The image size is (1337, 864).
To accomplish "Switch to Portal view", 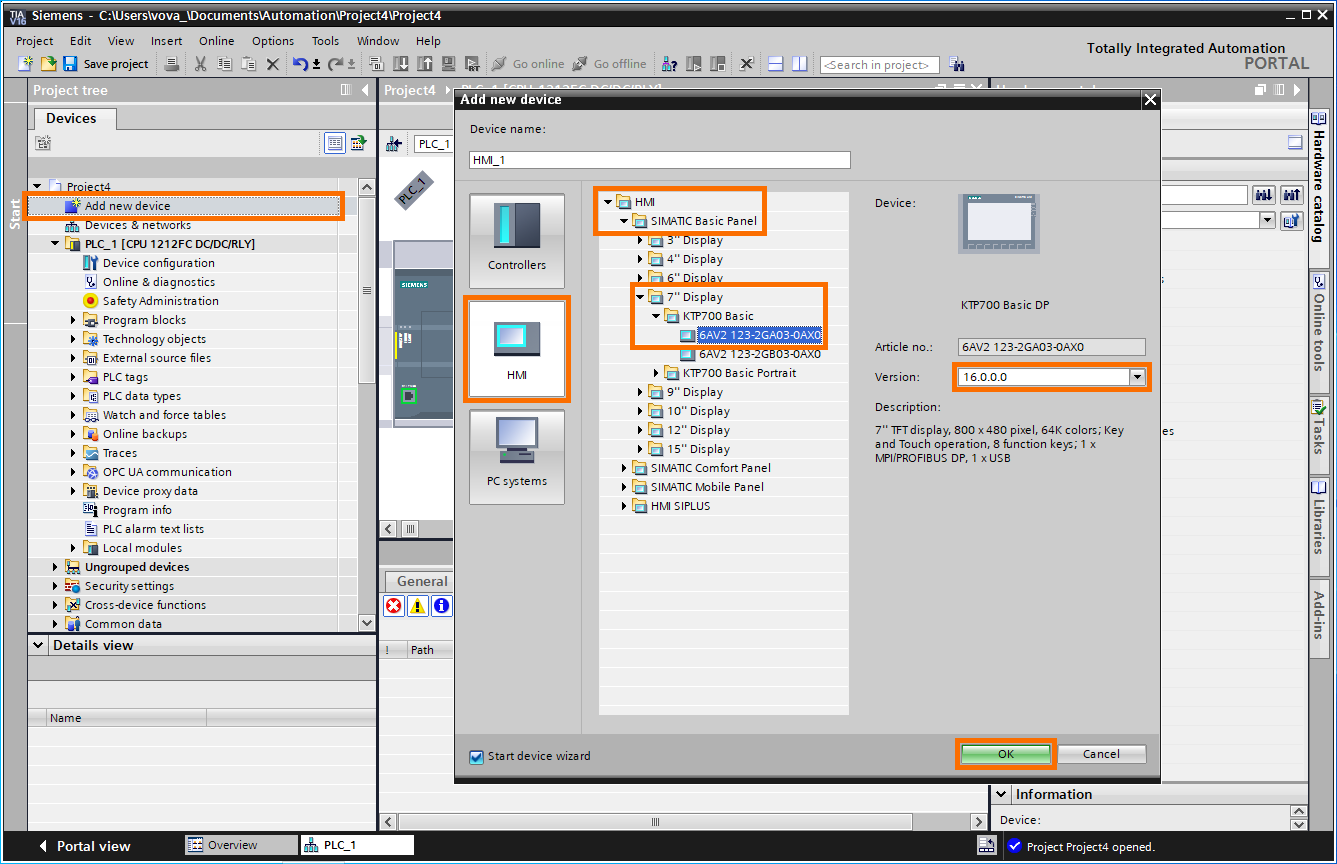I will click(84, 846).
